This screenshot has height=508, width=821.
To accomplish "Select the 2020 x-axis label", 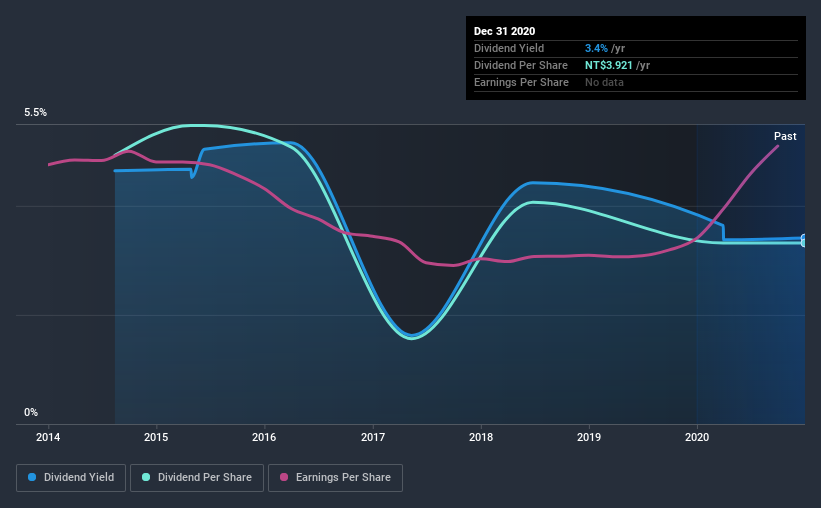I will pos(697,437).
